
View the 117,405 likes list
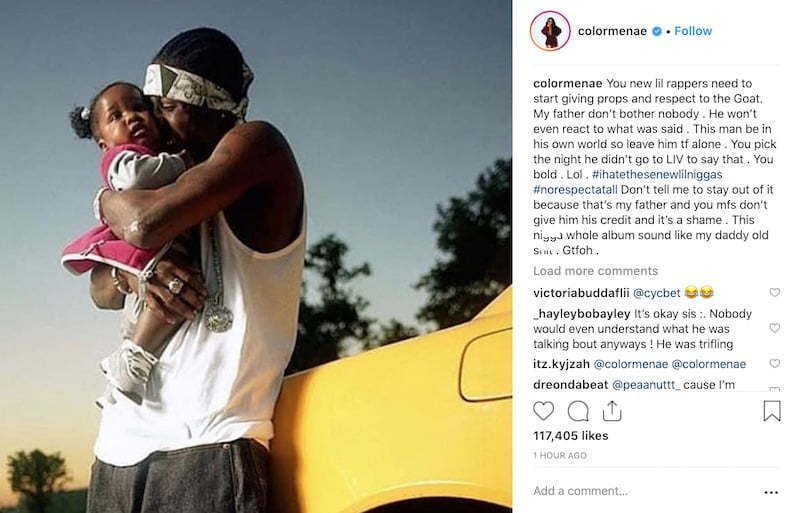570,436
